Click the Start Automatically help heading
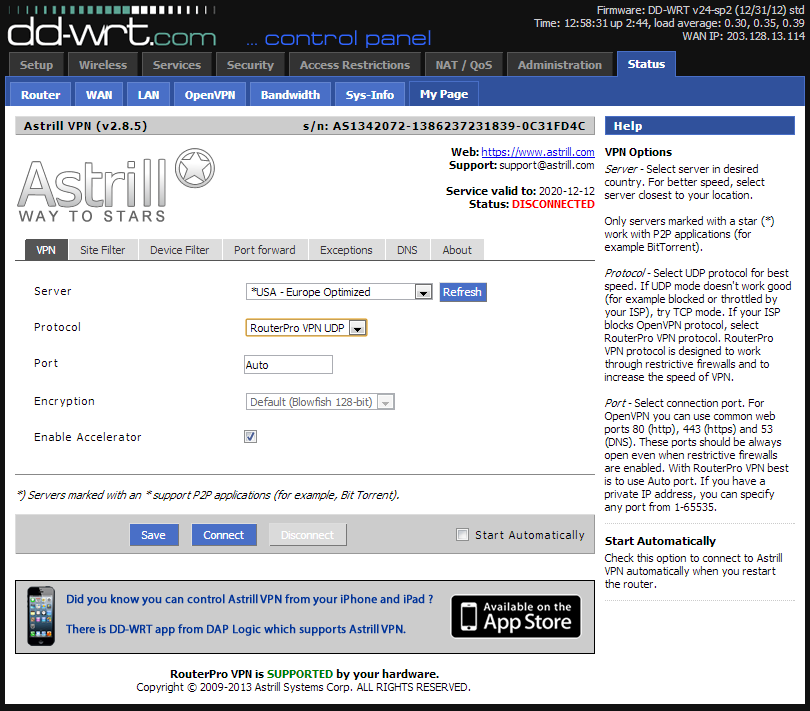 click(660, 541)
